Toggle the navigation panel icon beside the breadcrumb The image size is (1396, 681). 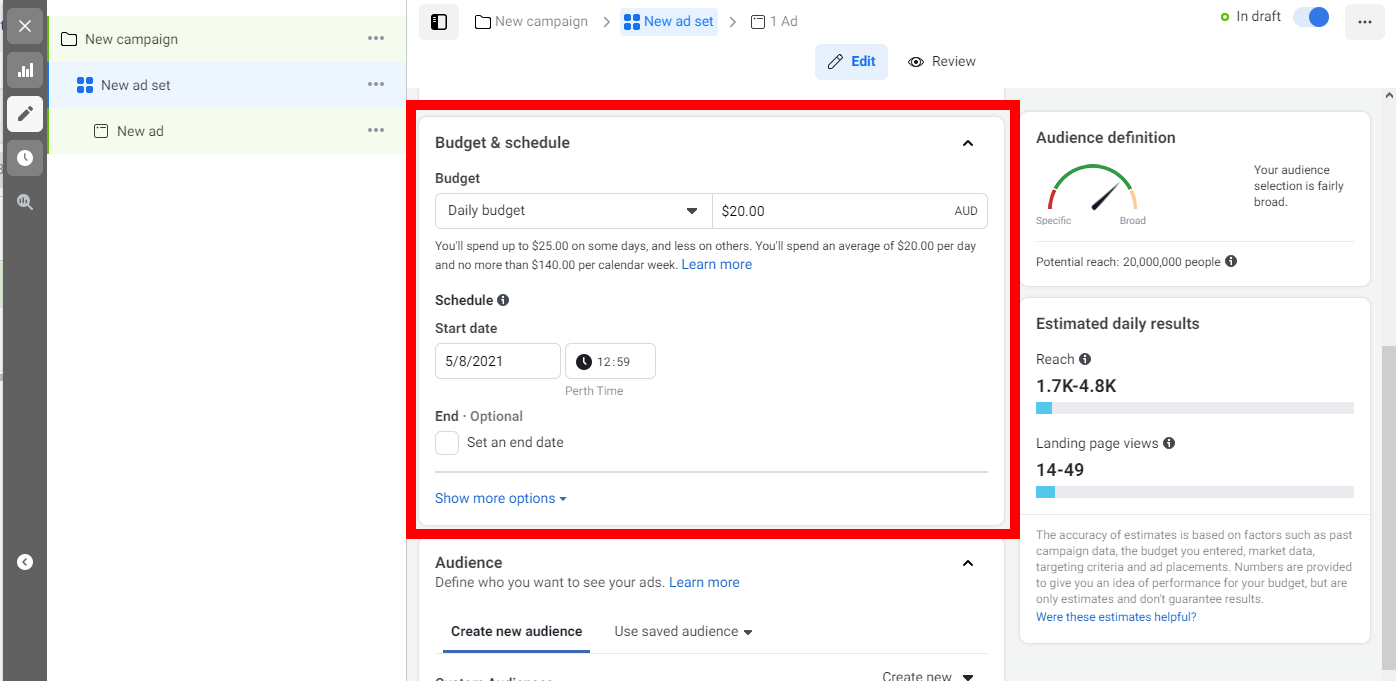point(438,21)
